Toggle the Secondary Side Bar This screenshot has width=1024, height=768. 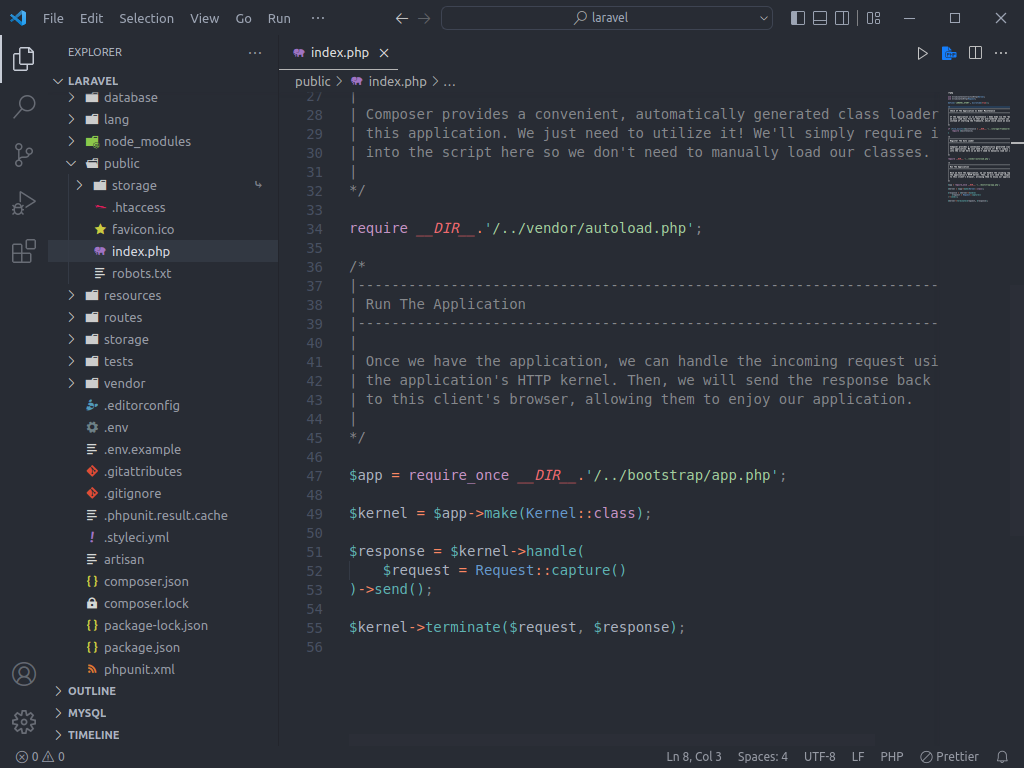coord(842,18)
